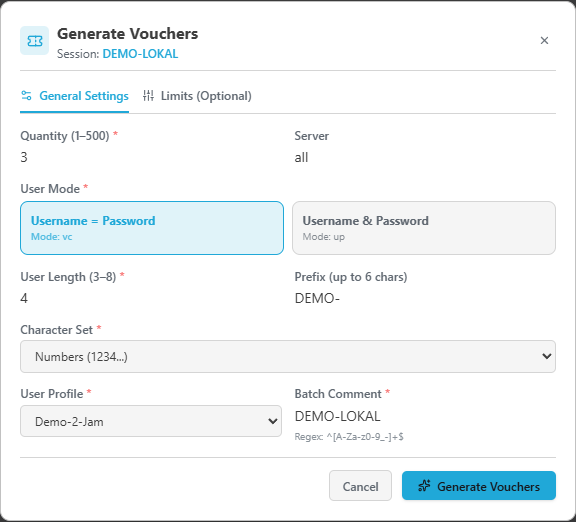Edit the Server field showing all

click(425, 157)
